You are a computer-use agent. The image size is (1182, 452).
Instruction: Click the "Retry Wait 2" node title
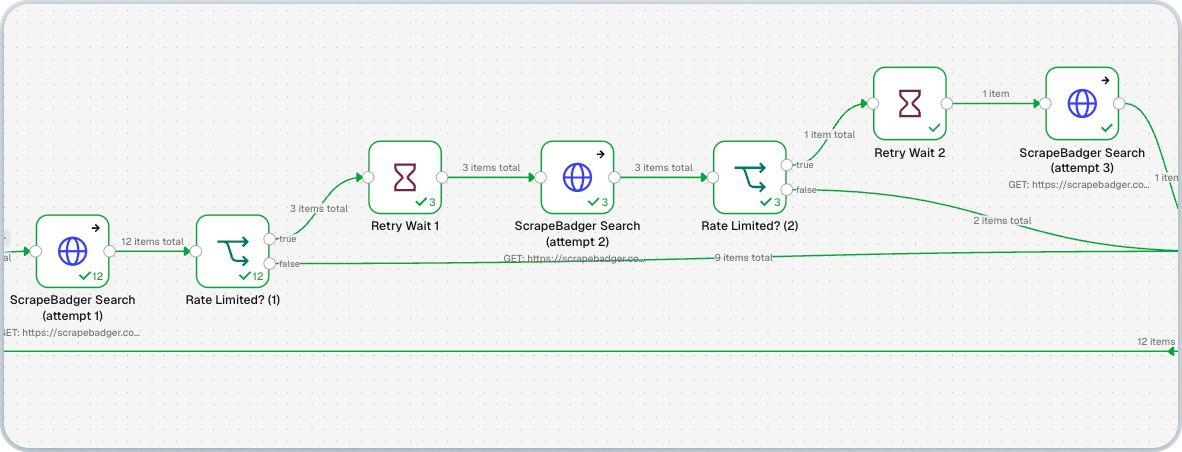pos(910,152)
